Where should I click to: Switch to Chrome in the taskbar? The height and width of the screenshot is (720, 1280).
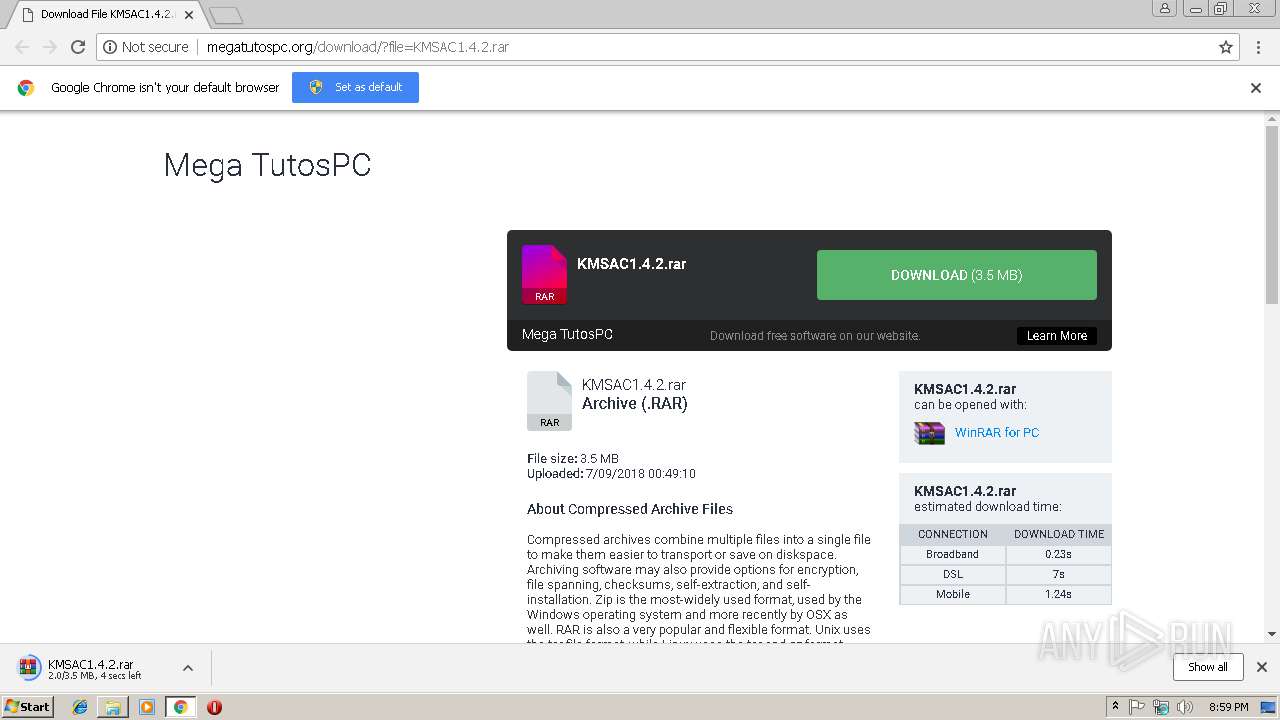(181, 707)
